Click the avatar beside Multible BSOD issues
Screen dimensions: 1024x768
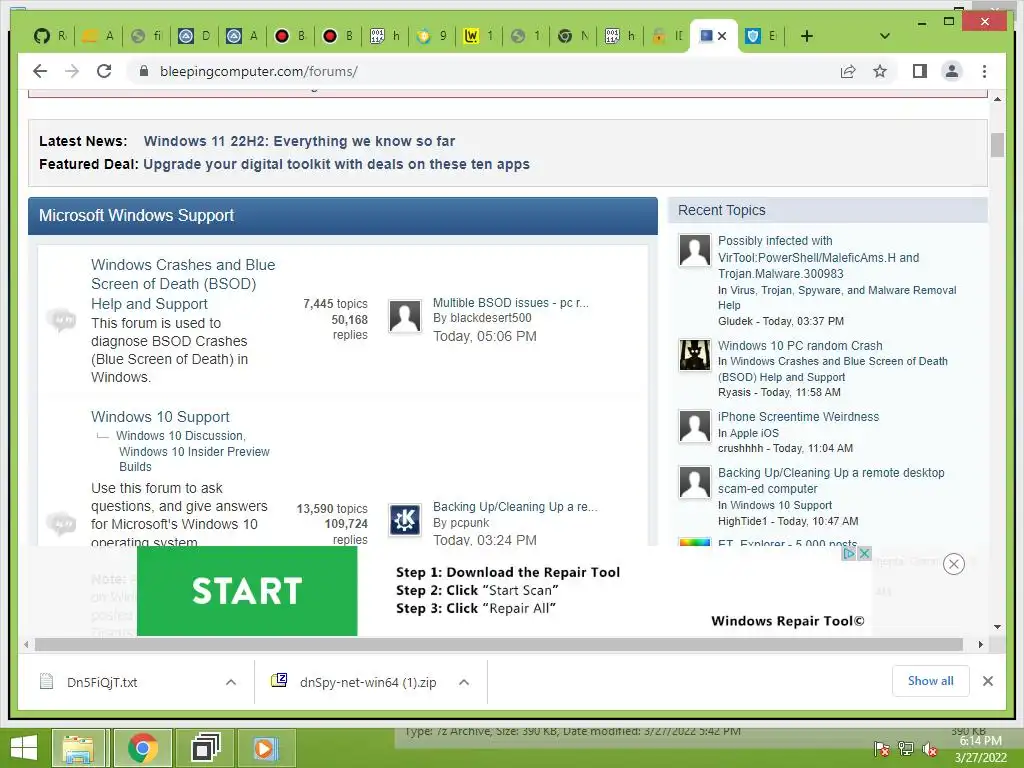pos(405,316)
